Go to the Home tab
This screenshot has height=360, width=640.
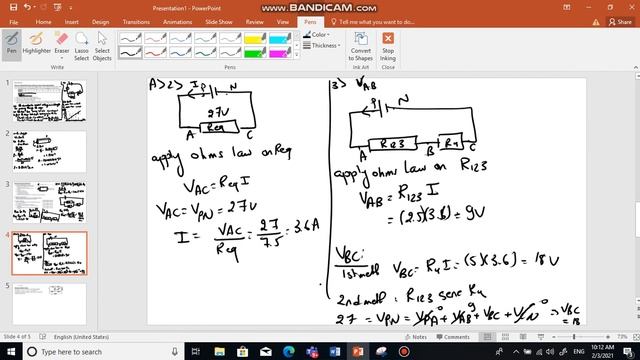pyautogui.click(x=43, y=22)
